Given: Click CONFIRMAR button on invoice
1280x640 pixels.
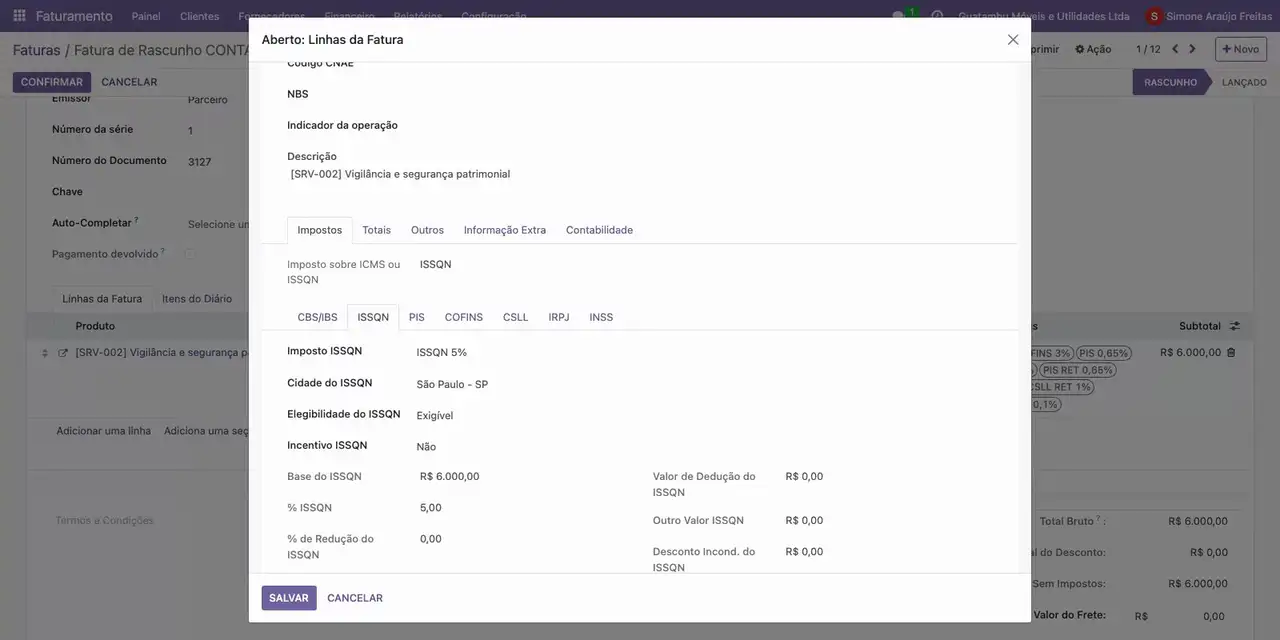Looking at the screenshot, I should pyautogui.click(x=52, y=82).
